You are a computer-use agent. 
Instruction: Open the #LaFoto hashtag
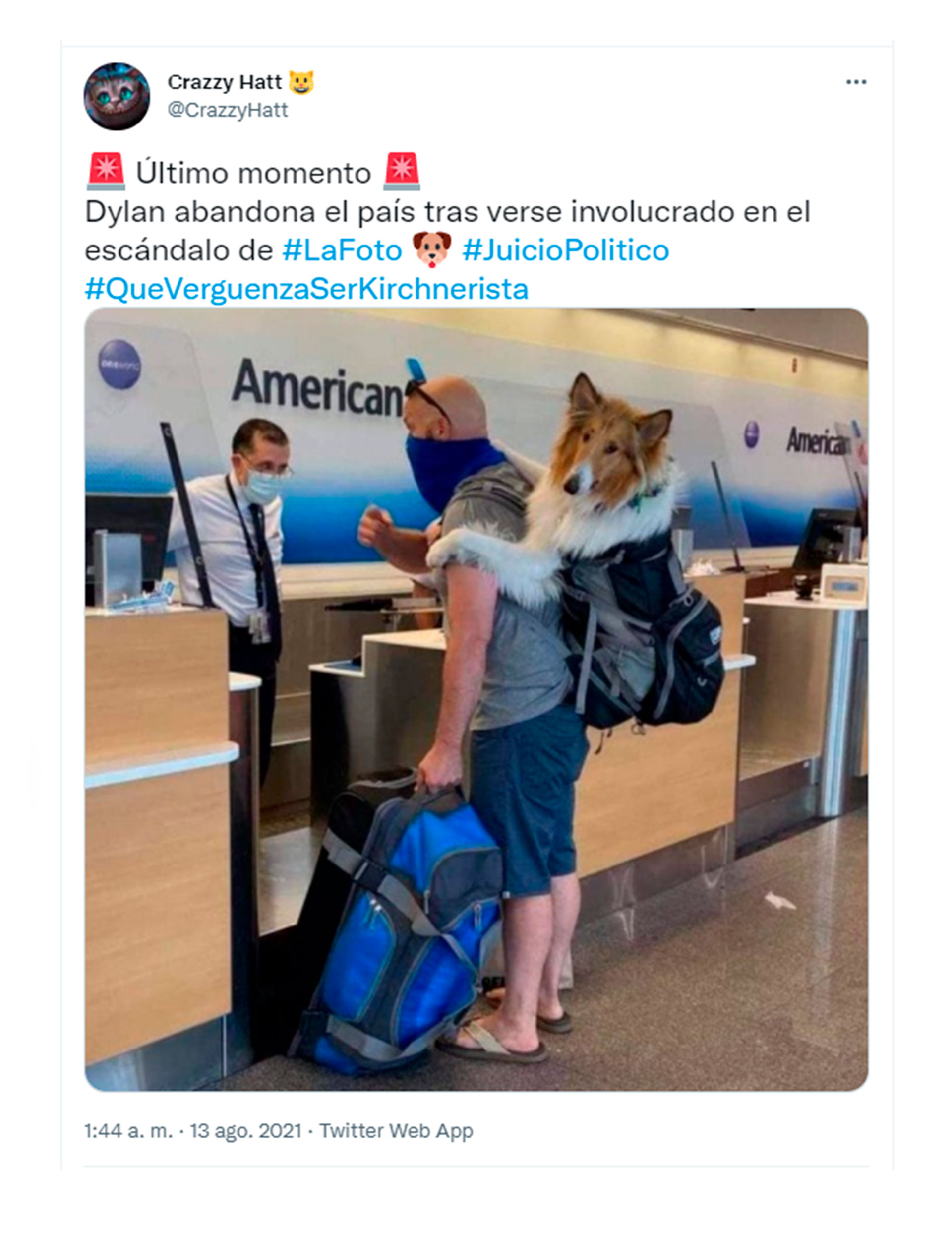[343, 250]
